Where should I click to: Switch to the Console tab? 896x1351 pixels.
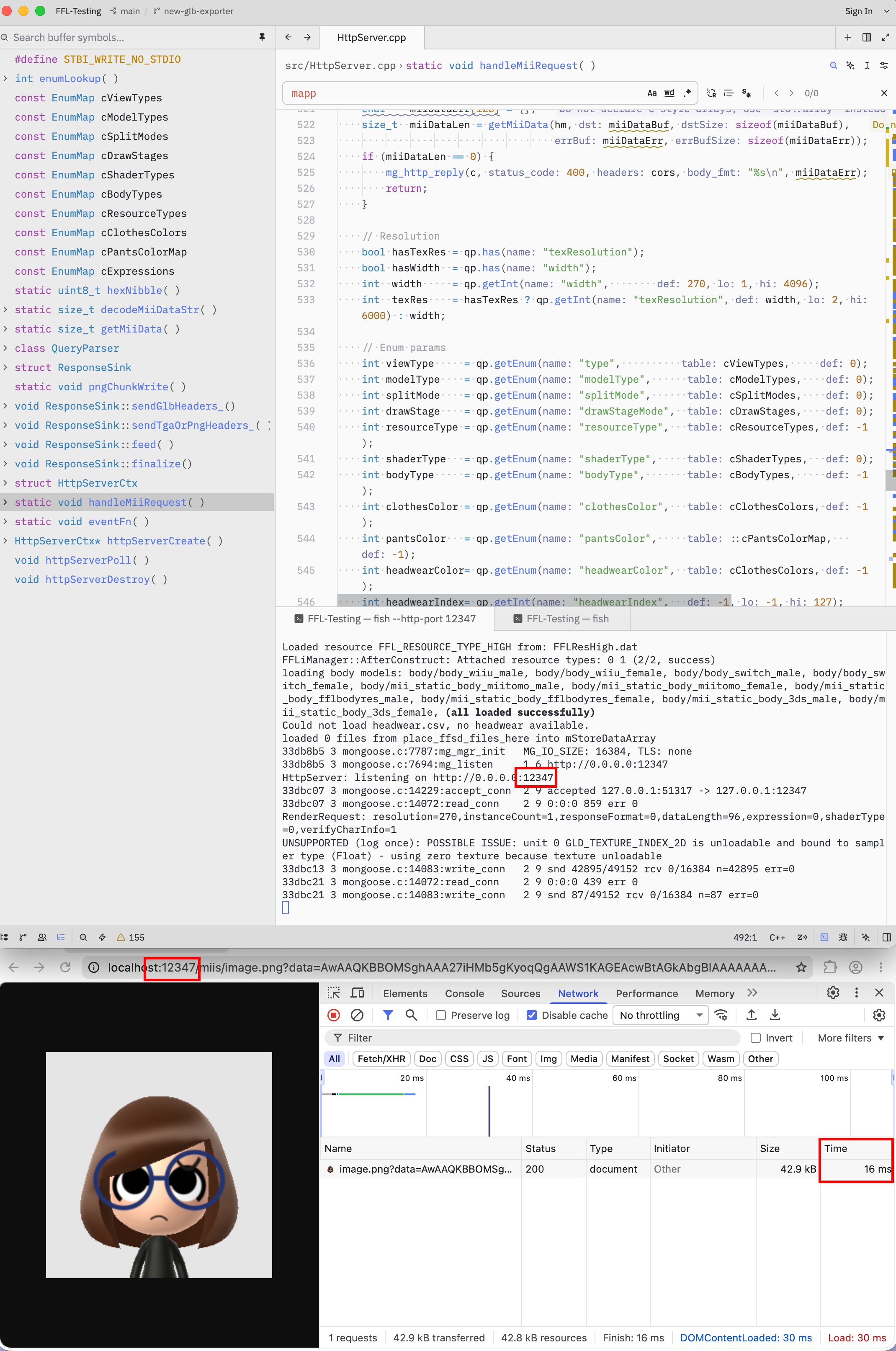[x=465, y=993]
